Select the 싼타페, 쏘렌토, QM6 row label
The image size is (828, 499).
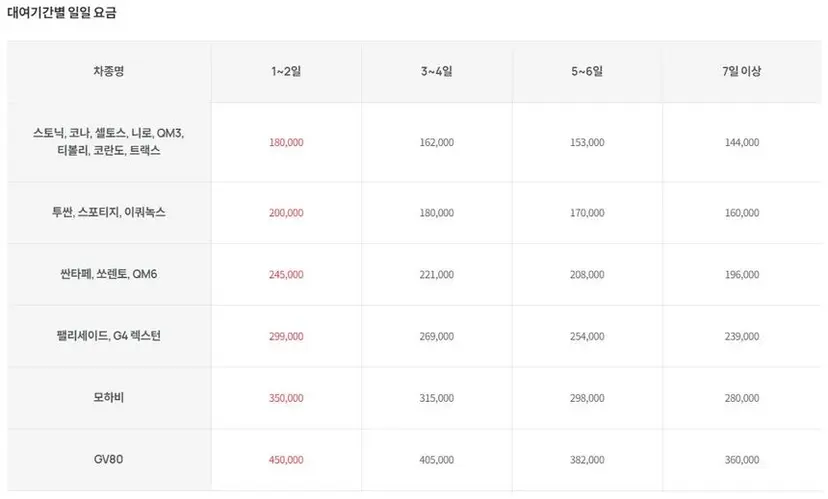coord(109,274)
